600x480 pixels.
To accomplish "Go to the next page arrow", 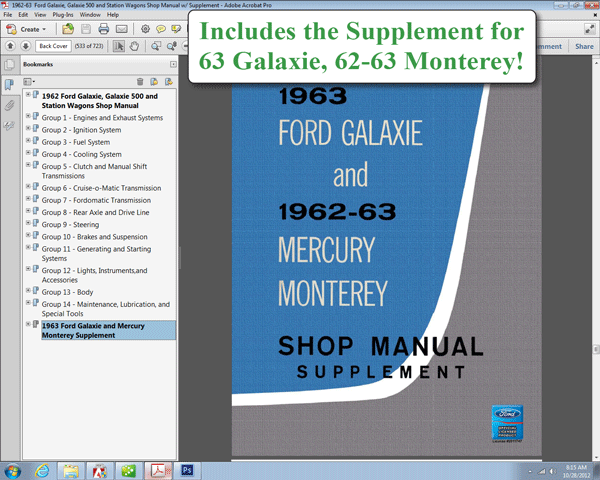I will [25, 46].
